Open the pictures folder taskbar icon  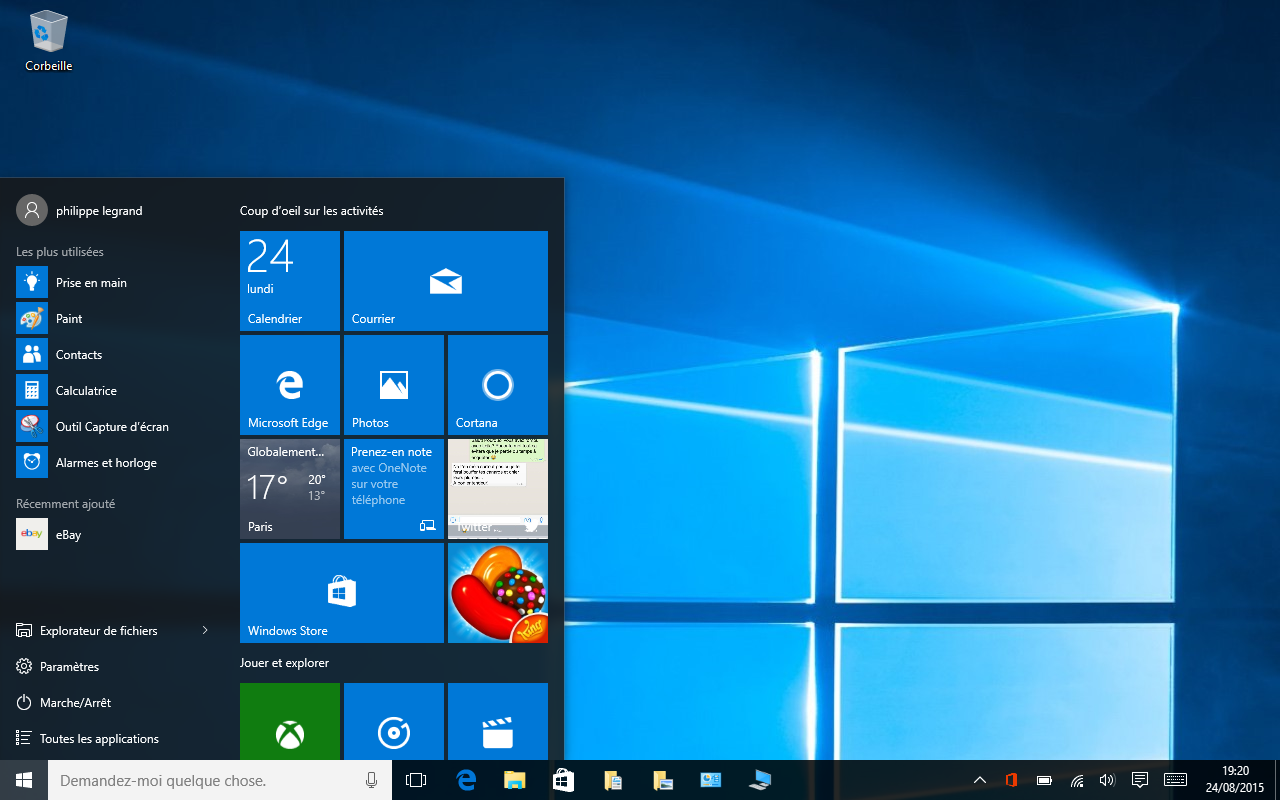[661, 780]
